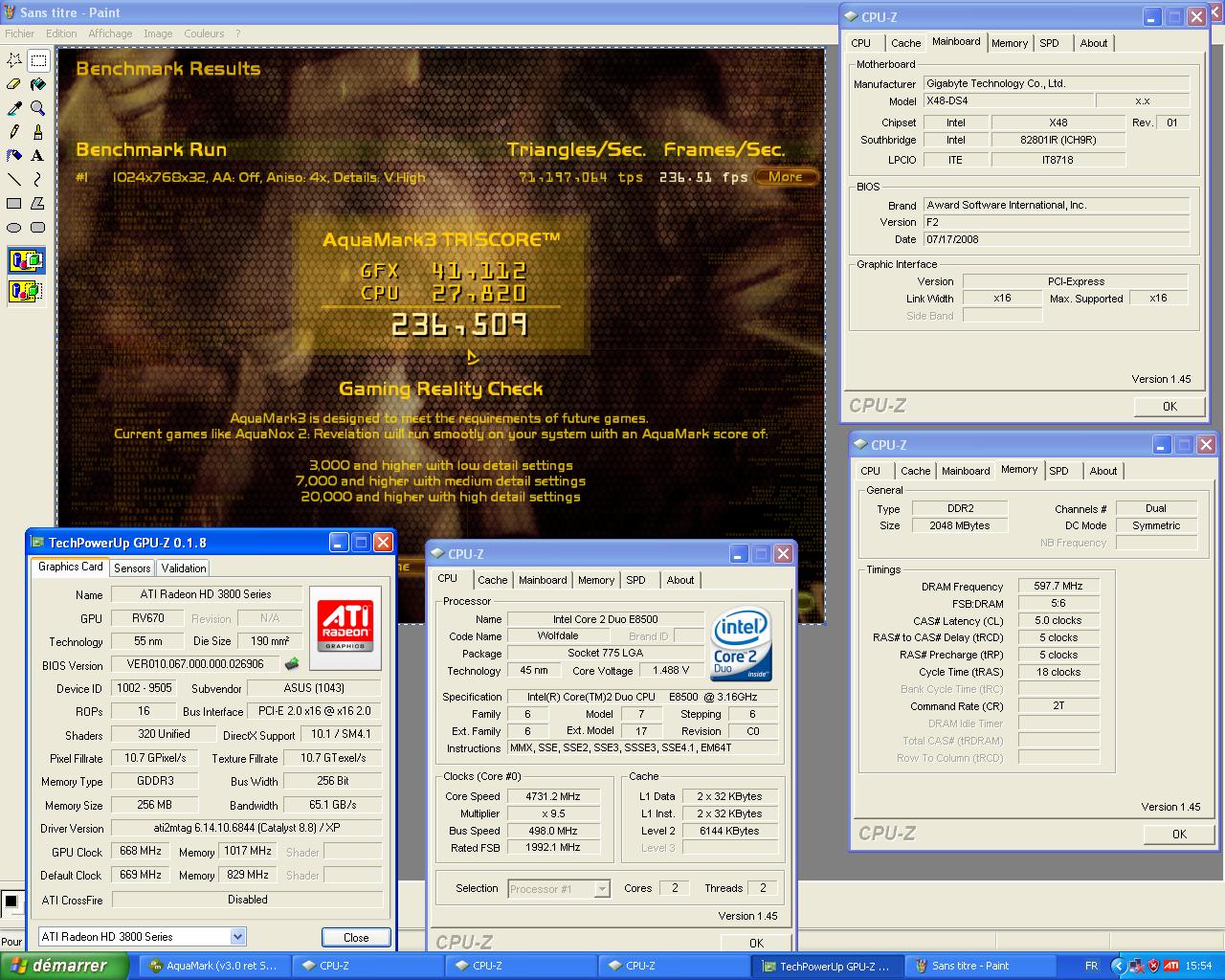Select the rectangular Select tool in Paint

point(38,60)
